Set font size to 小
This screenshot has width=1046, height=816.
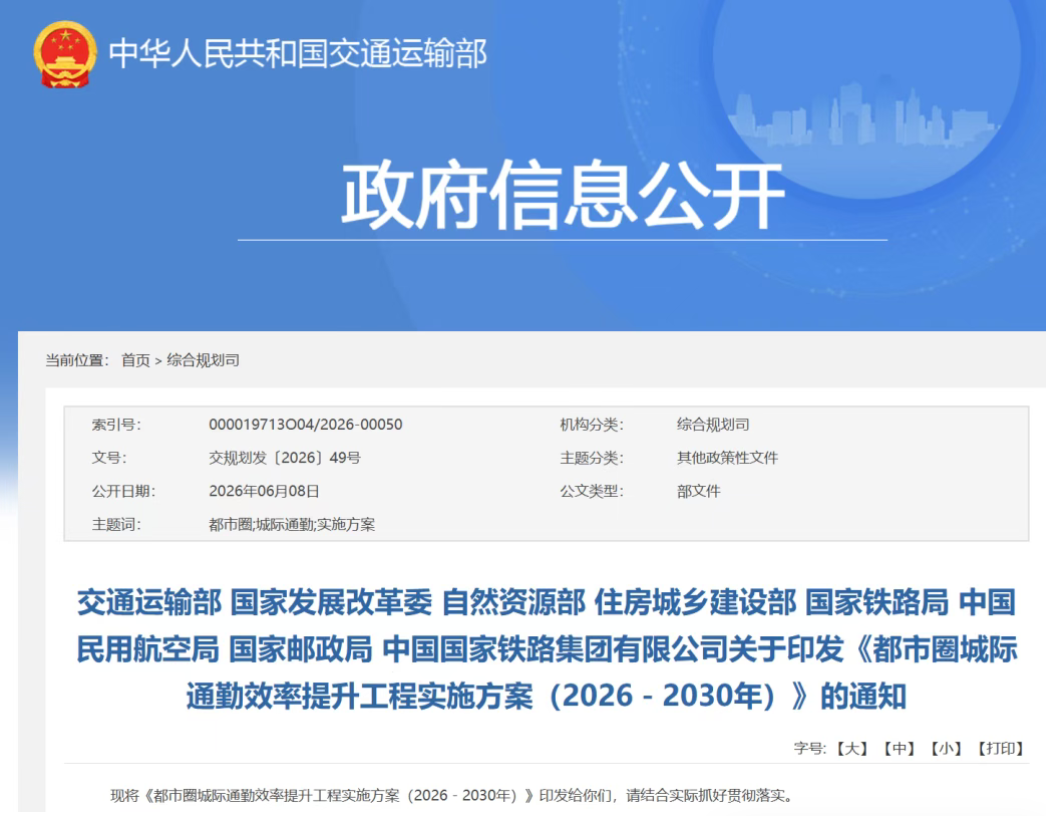[945, 749]
